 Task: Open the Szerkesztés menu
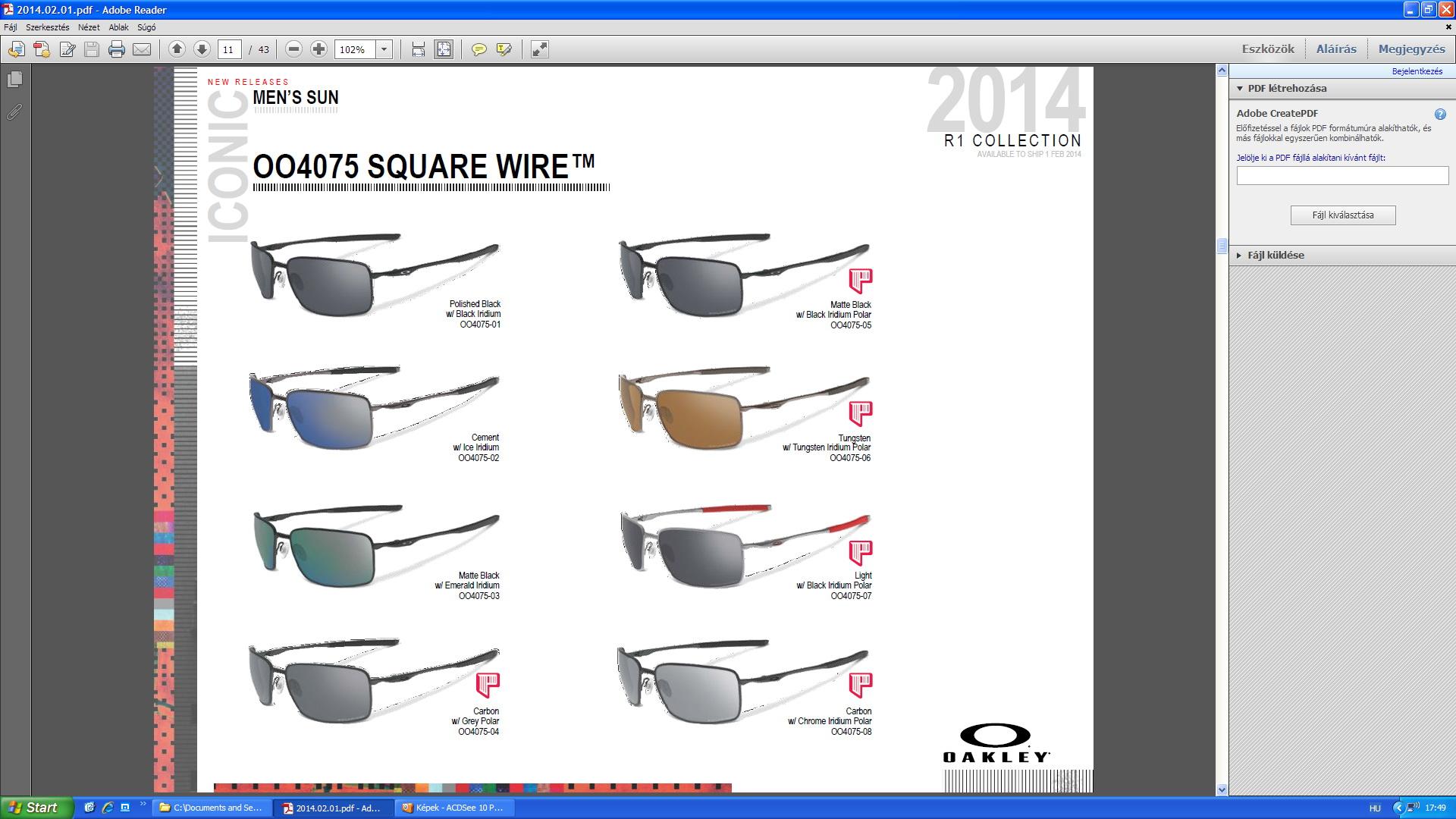(47, 27)
